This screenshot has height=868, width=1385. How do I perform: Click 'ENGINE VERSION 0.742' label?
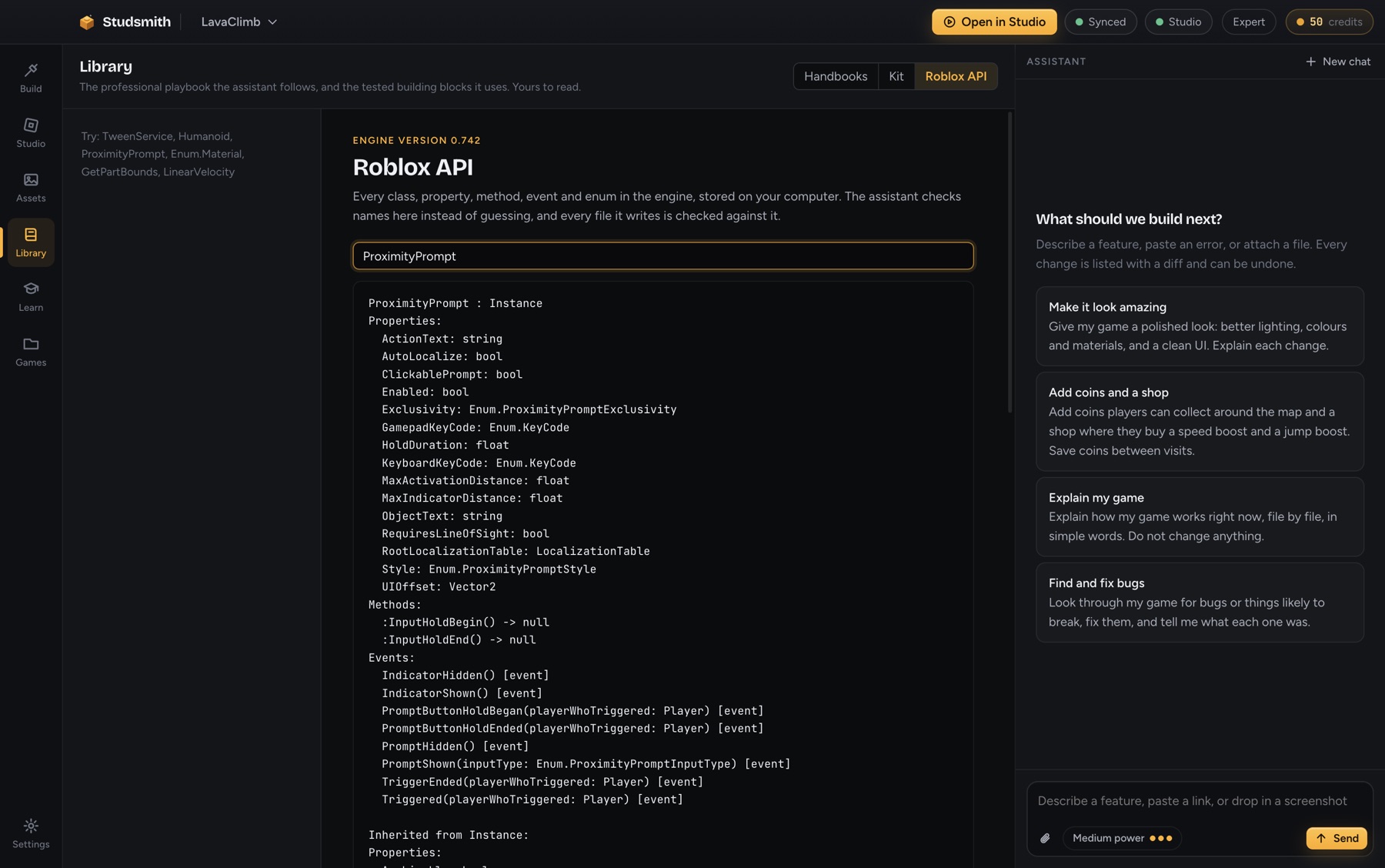(x=416, y=140)
